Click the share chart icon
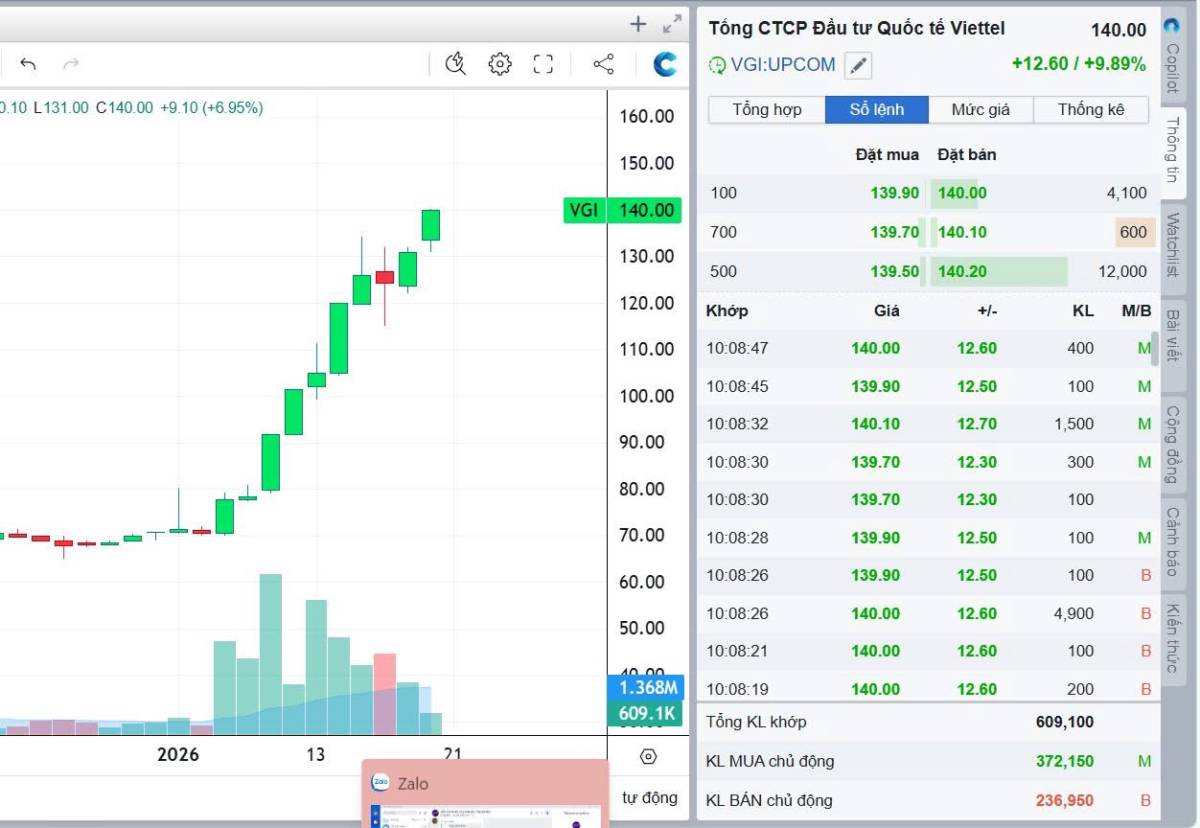The image size is (1200, 828). pyautogui.click(x=603, y=65)
